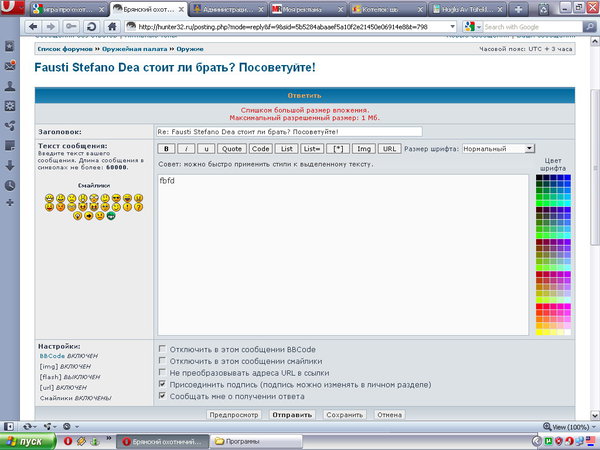Switch to the 'Hugis Av Tofel...' tab

click(x=467, y=10)
